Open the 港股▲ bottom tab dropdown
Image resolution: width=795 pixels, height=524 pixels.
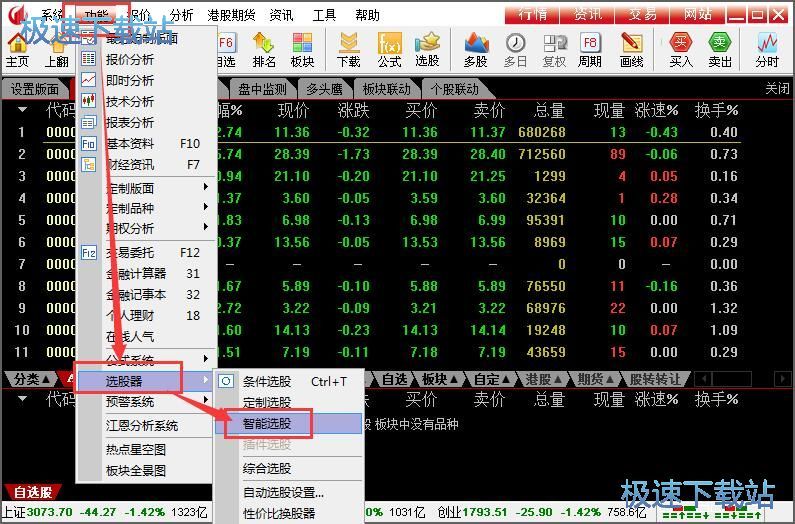544,379
